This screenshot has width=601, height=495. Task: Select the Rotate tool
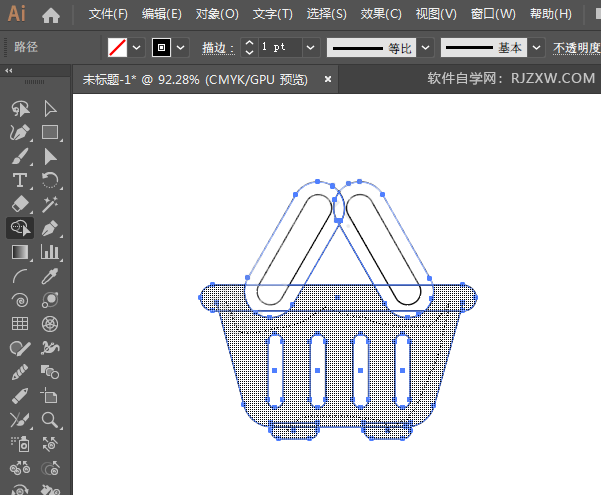tap(49, 180)
